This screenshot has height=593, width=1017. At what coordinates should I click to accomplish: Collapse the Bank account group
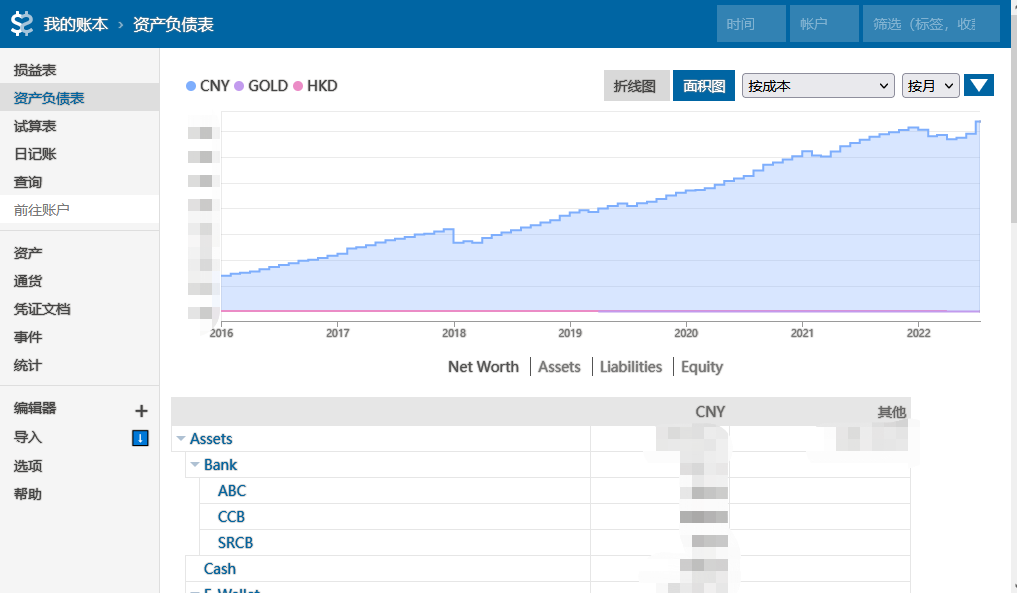pos(195,465)
